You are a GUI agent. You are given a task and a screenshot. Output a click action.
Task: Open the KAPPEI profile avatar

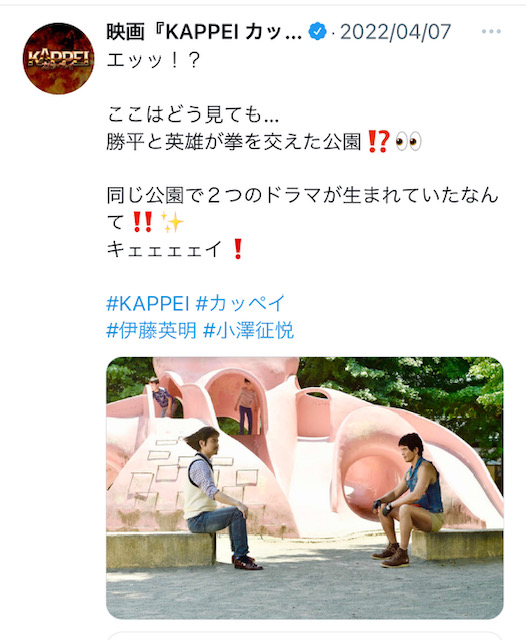(x=58, y=58)
